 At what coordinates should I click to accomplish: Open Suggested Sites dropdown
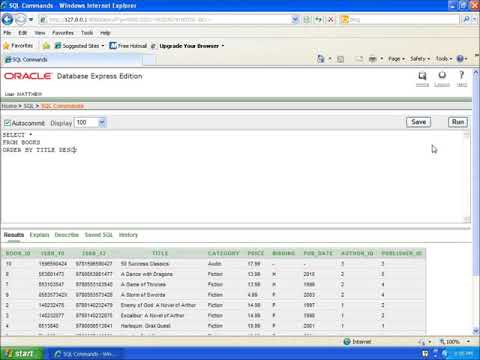click(80, 46)
